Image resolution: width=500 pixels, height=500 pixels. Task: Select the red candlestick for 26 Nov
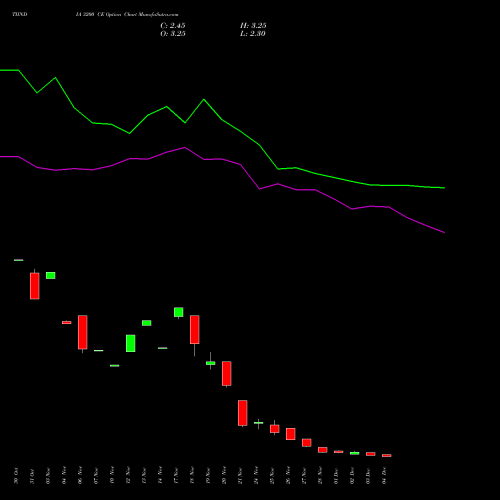tap(291, 434)
